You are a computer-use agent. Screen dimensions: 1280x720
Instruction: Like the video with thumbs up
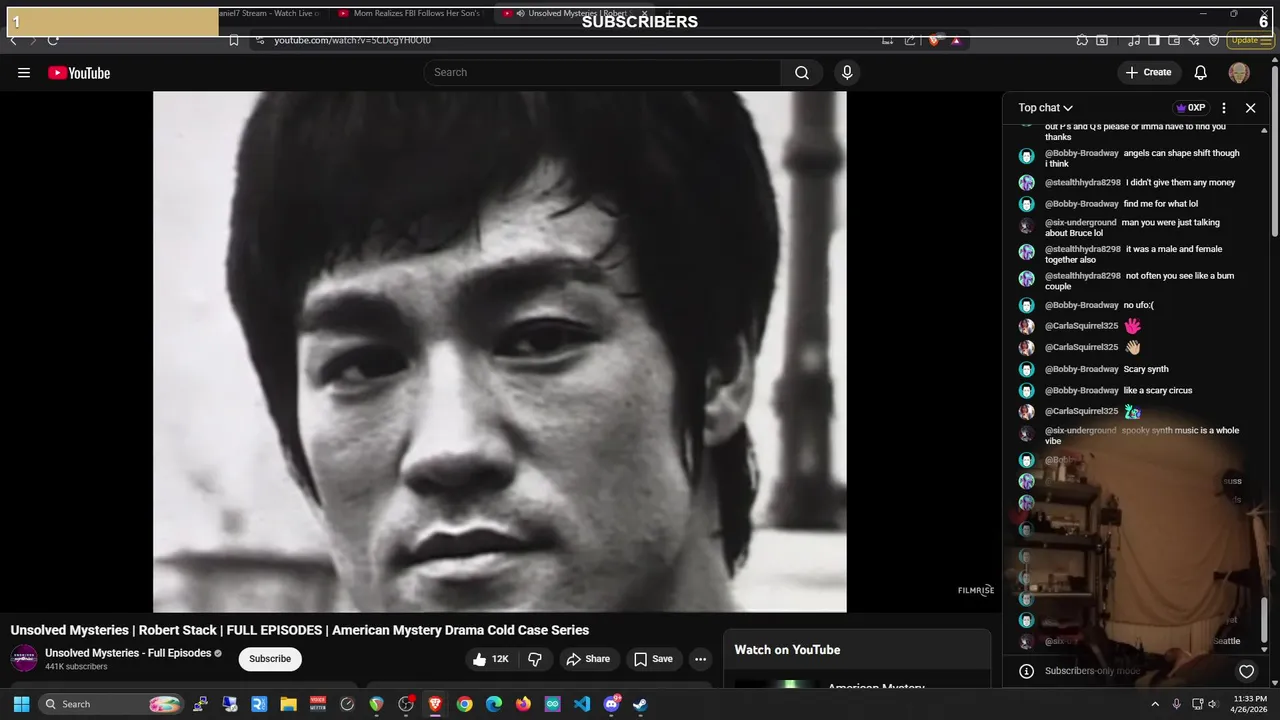(493, 659)
